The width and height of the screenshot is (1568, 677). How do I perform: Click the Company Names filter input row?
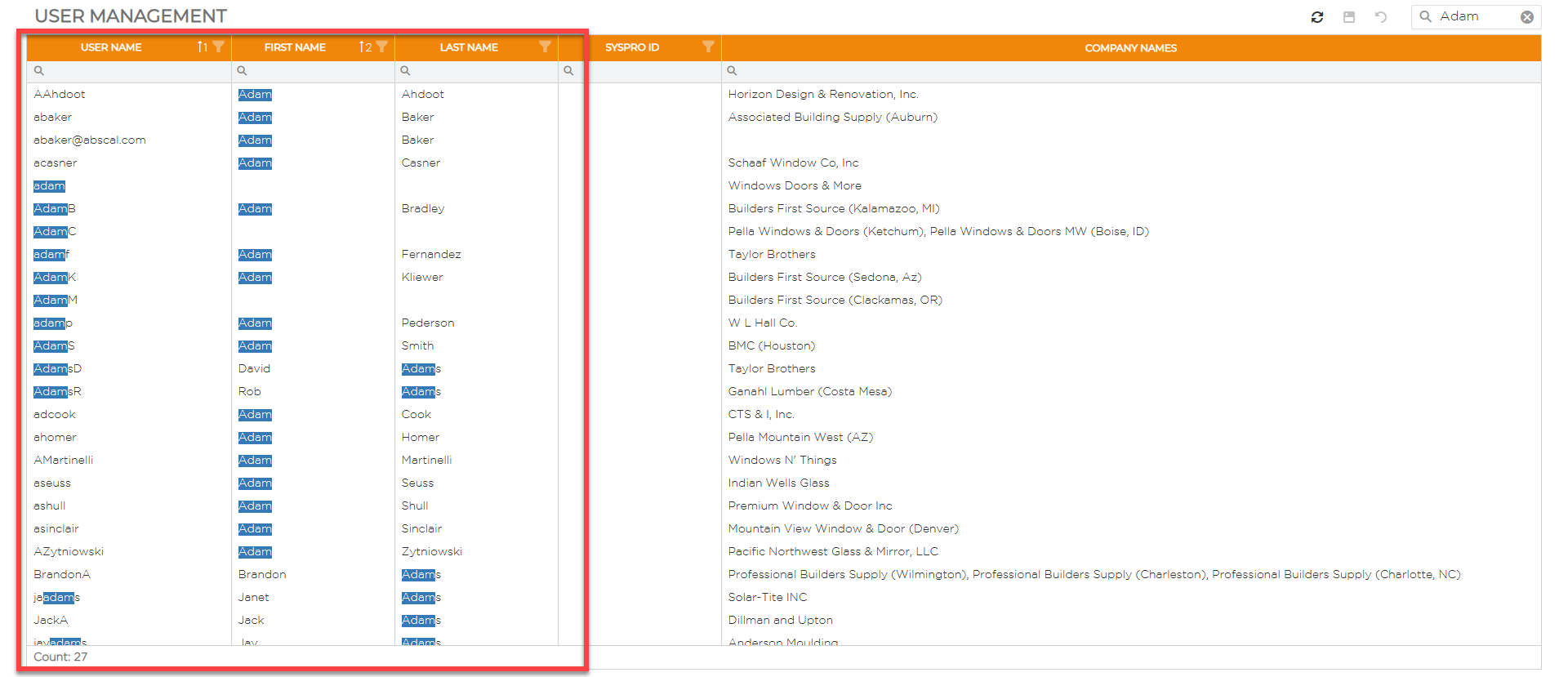tap(1131, 71)
